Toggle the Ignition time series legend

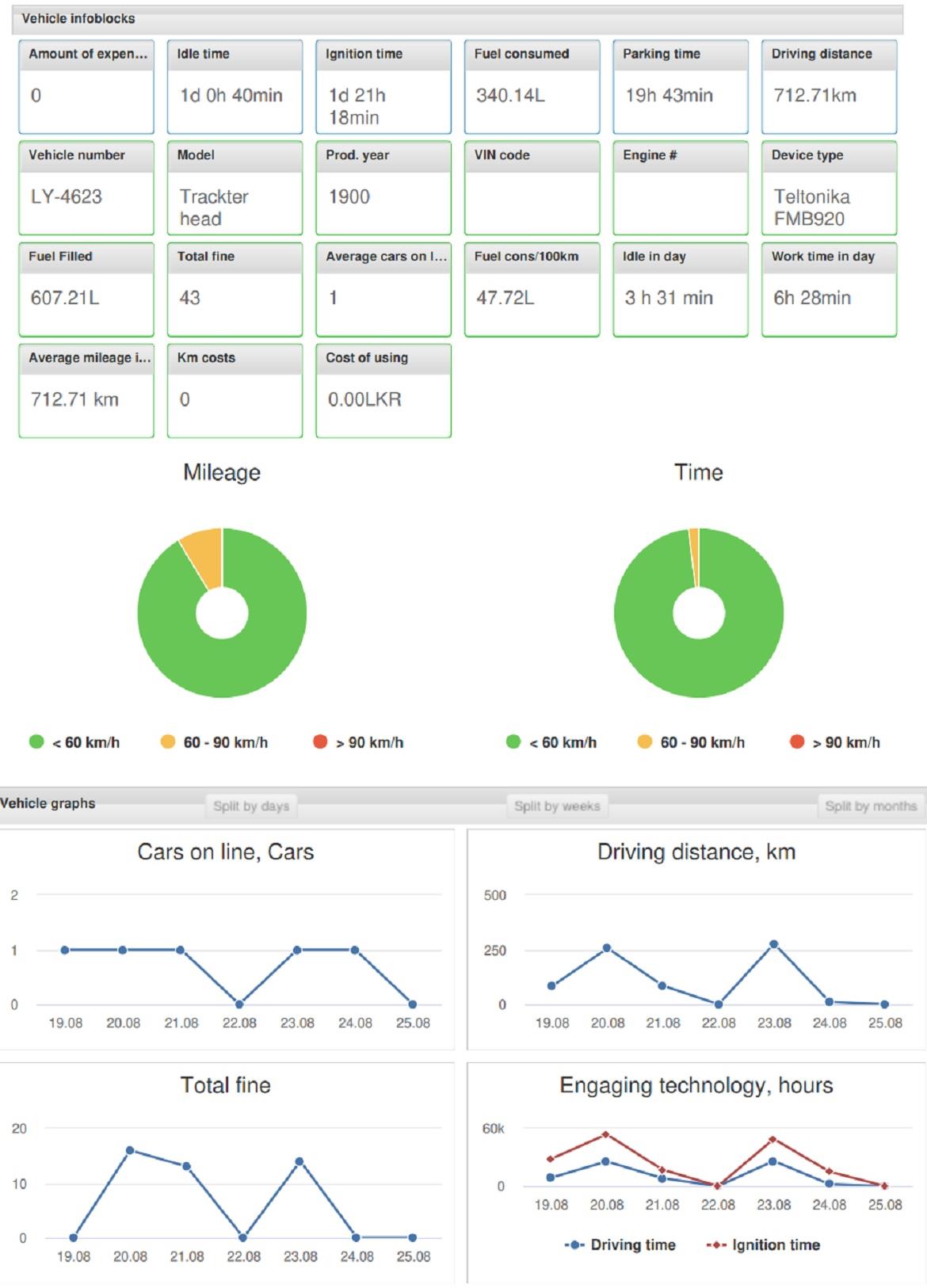[763, 1245]
